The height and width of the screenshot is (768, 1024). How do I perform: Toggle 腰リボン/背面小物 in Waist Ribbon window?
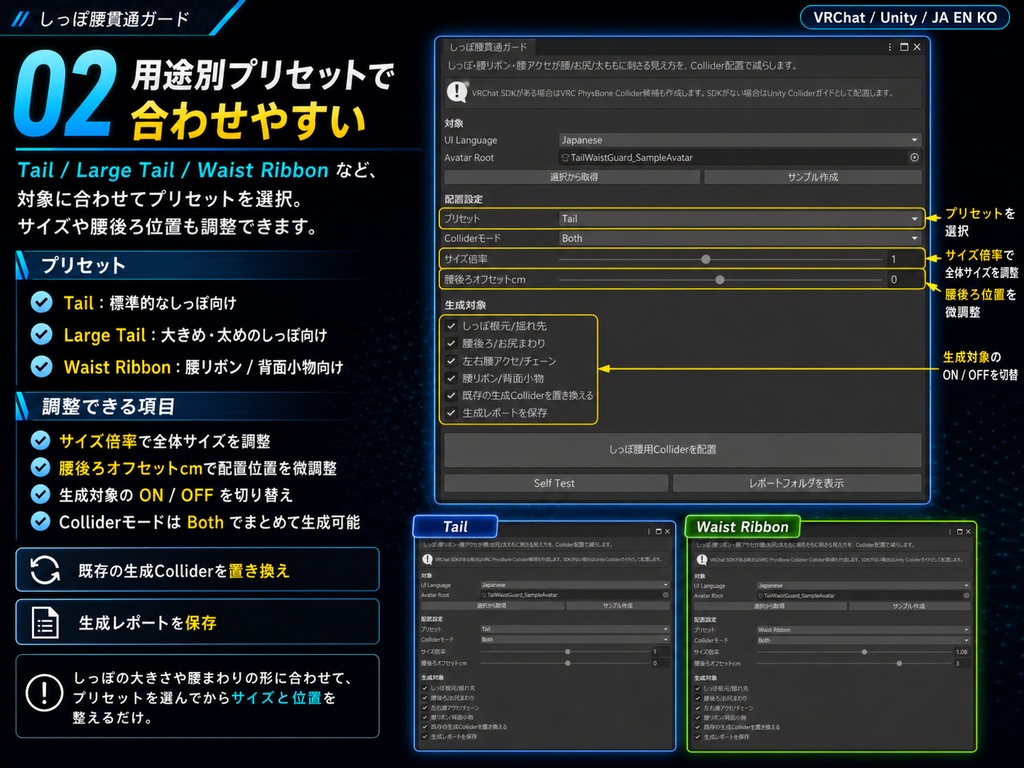[697, 717]
